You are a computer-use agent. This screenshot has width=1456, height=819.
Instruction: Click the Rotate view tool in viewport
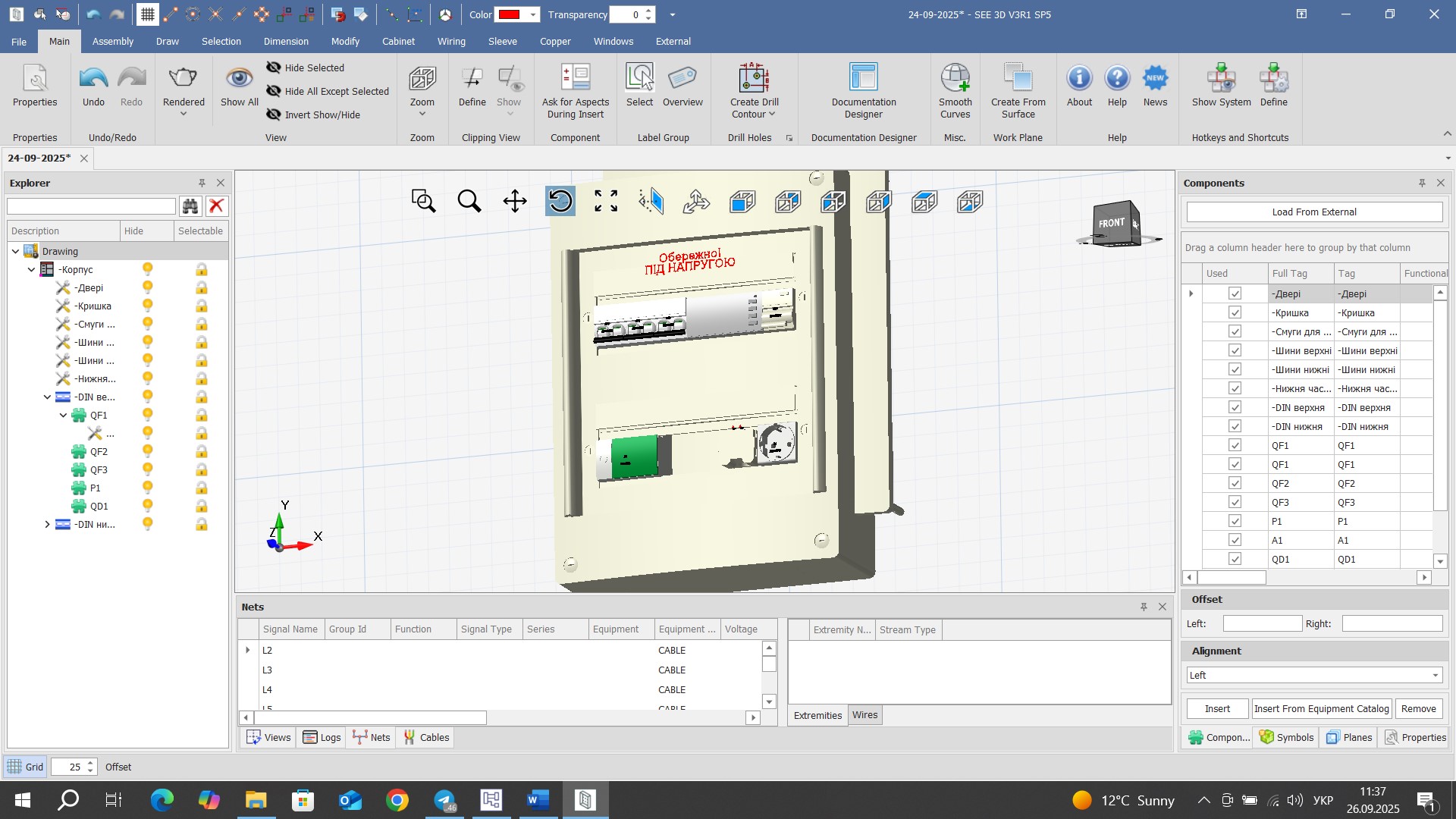coord(560,201)
